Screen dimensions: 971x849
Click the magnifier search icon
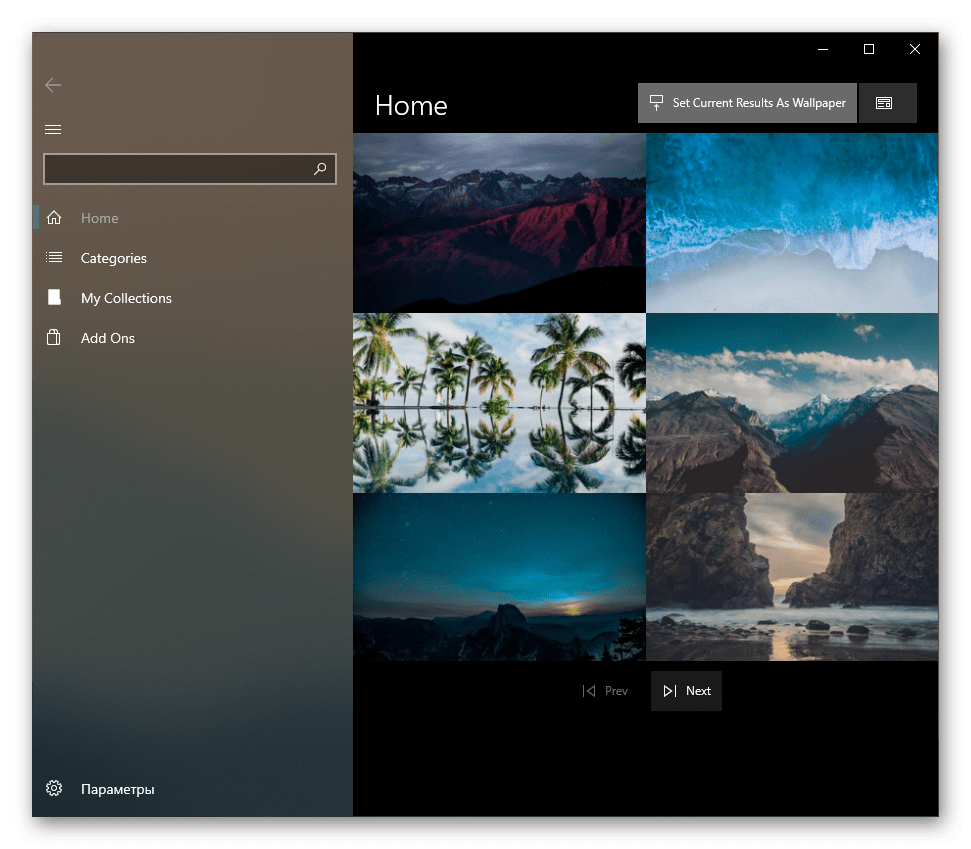click(320, 169)
